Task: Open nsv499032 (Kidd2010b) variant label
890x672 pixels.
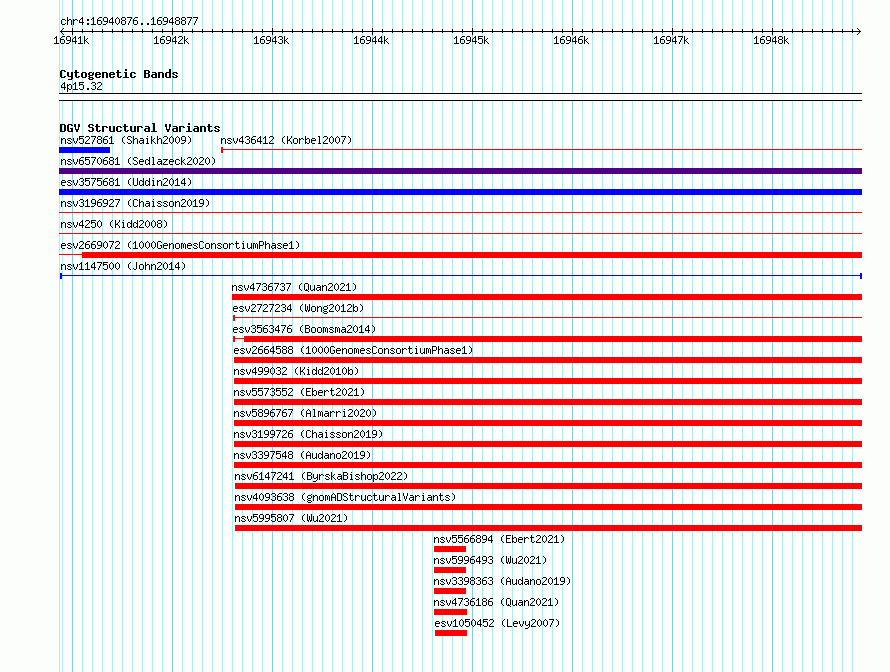Action: pyautogui.click(x=296, y=371)
